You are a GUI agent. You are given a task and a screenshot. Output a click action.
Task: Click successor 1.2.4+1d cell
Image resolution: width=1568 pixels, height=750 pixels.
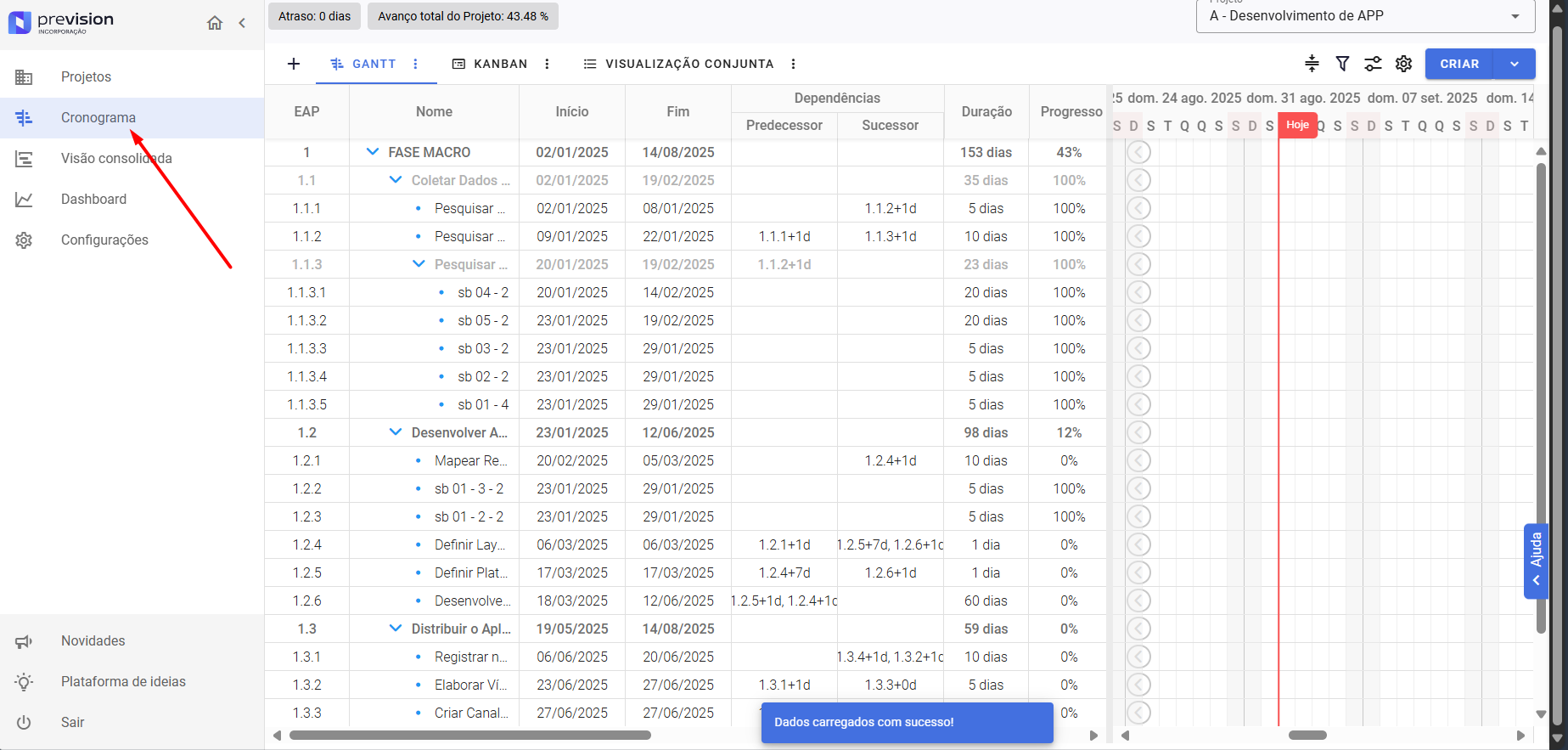[x=891, y=460]
